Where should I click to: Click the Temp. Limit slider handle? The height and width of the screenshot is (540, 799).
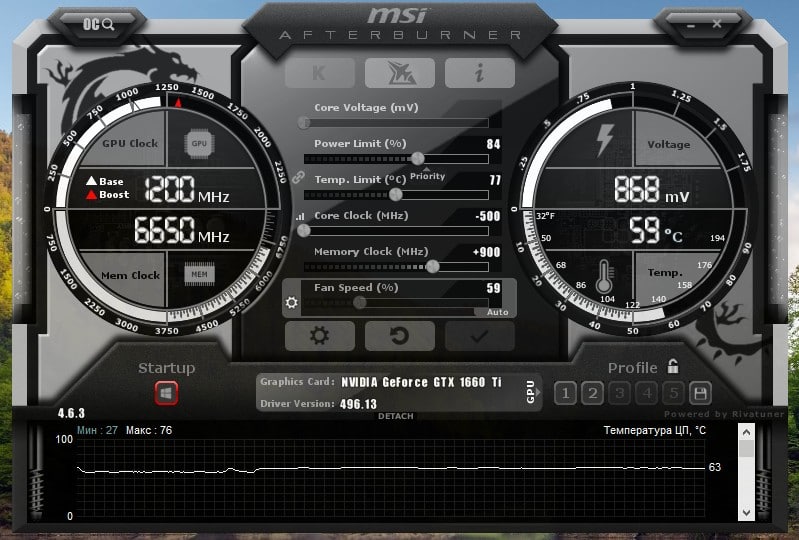395,194
